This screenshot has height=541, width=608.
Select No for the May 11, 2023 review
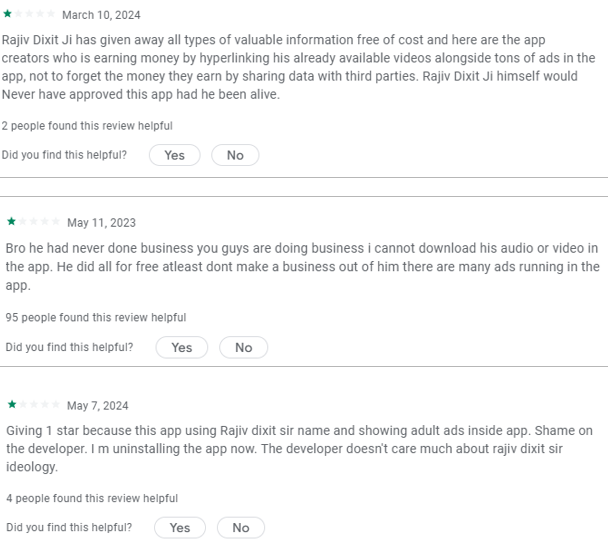tap(243, 347)
